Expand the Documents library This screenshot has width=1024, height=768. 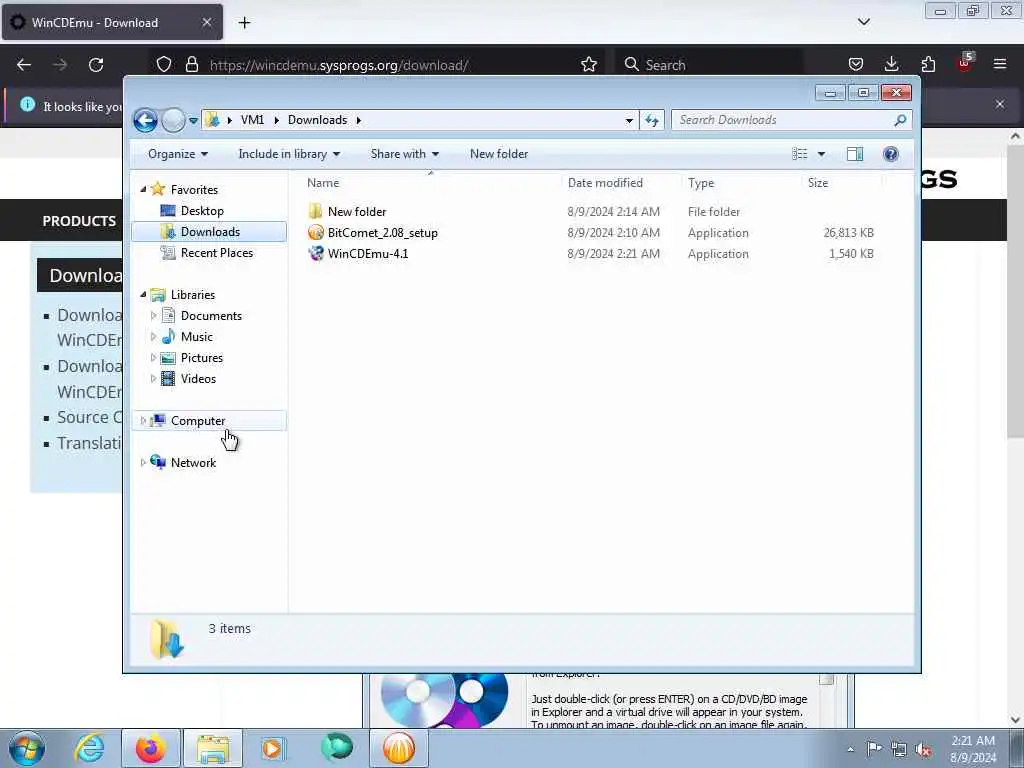click(153, 315)
